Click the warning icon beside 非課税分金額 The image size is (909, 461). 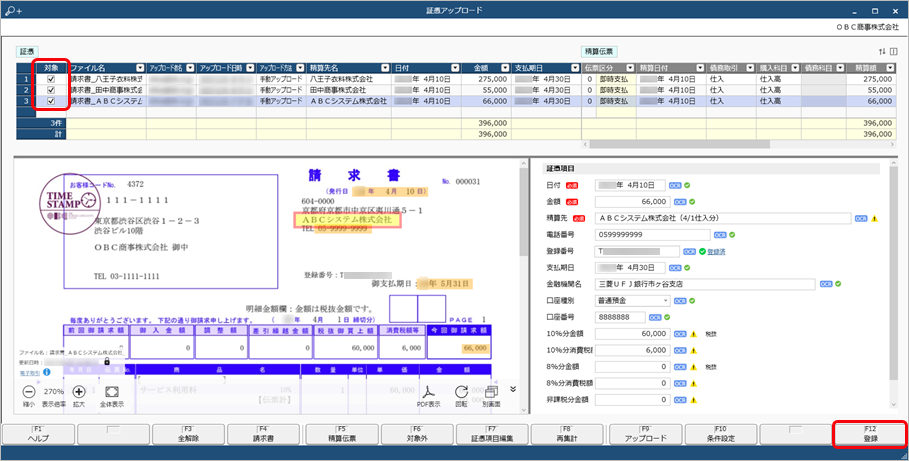pos(693,400)
